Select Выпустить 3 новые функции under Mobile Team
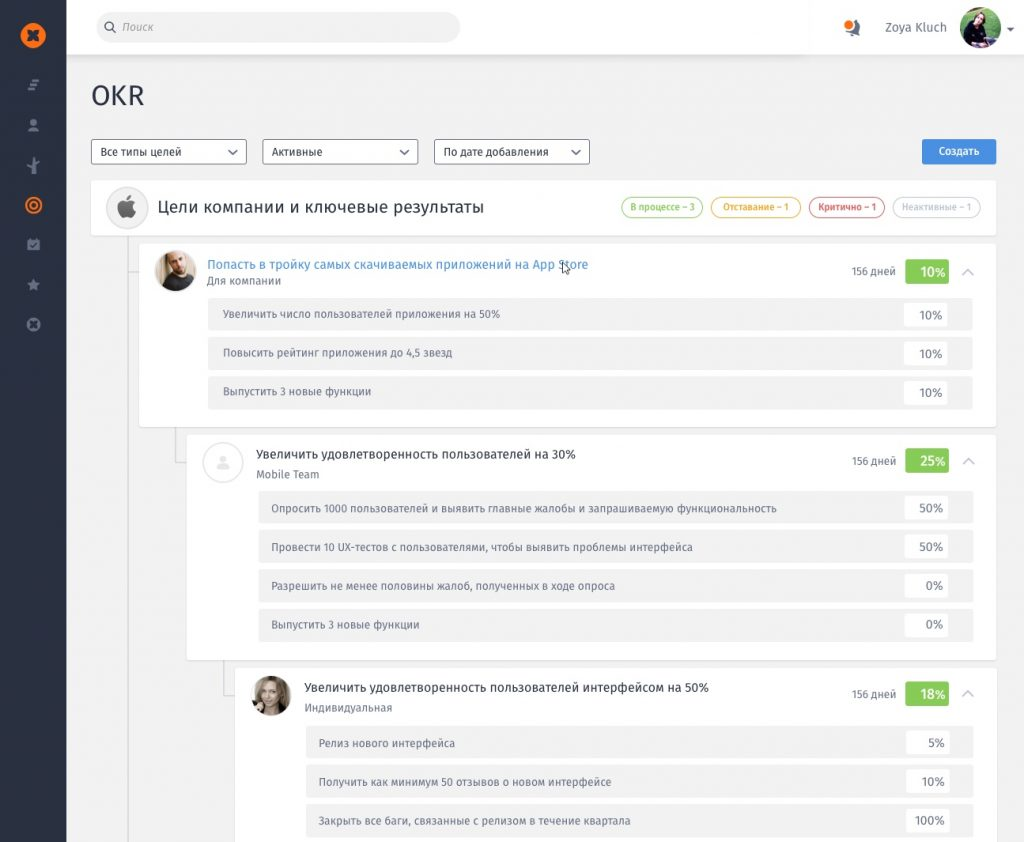 click(615, 624)
